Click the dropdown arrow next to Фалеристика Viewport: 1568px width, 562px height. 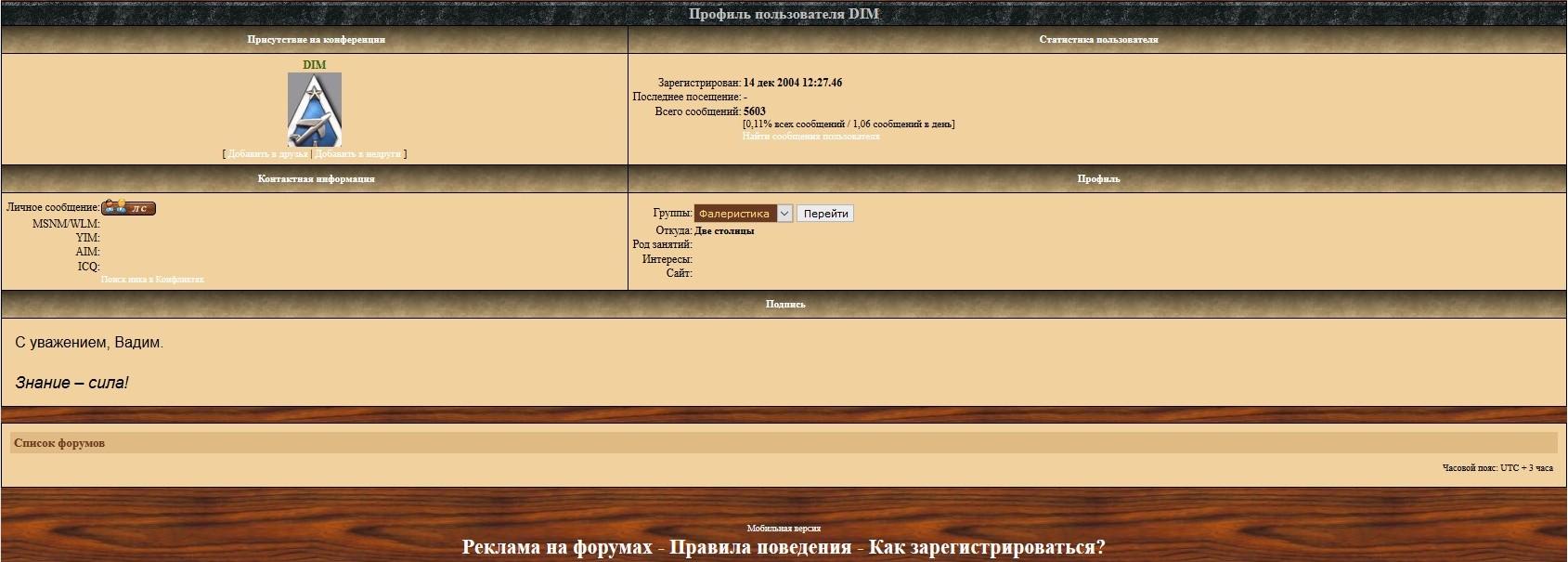[784, 214]
